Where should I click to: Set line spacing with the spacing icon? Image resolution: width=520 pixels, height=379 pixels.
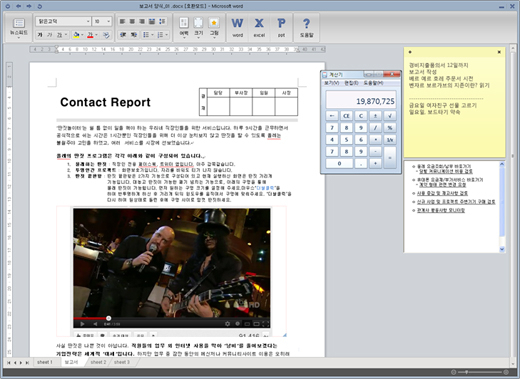[162, 21]
